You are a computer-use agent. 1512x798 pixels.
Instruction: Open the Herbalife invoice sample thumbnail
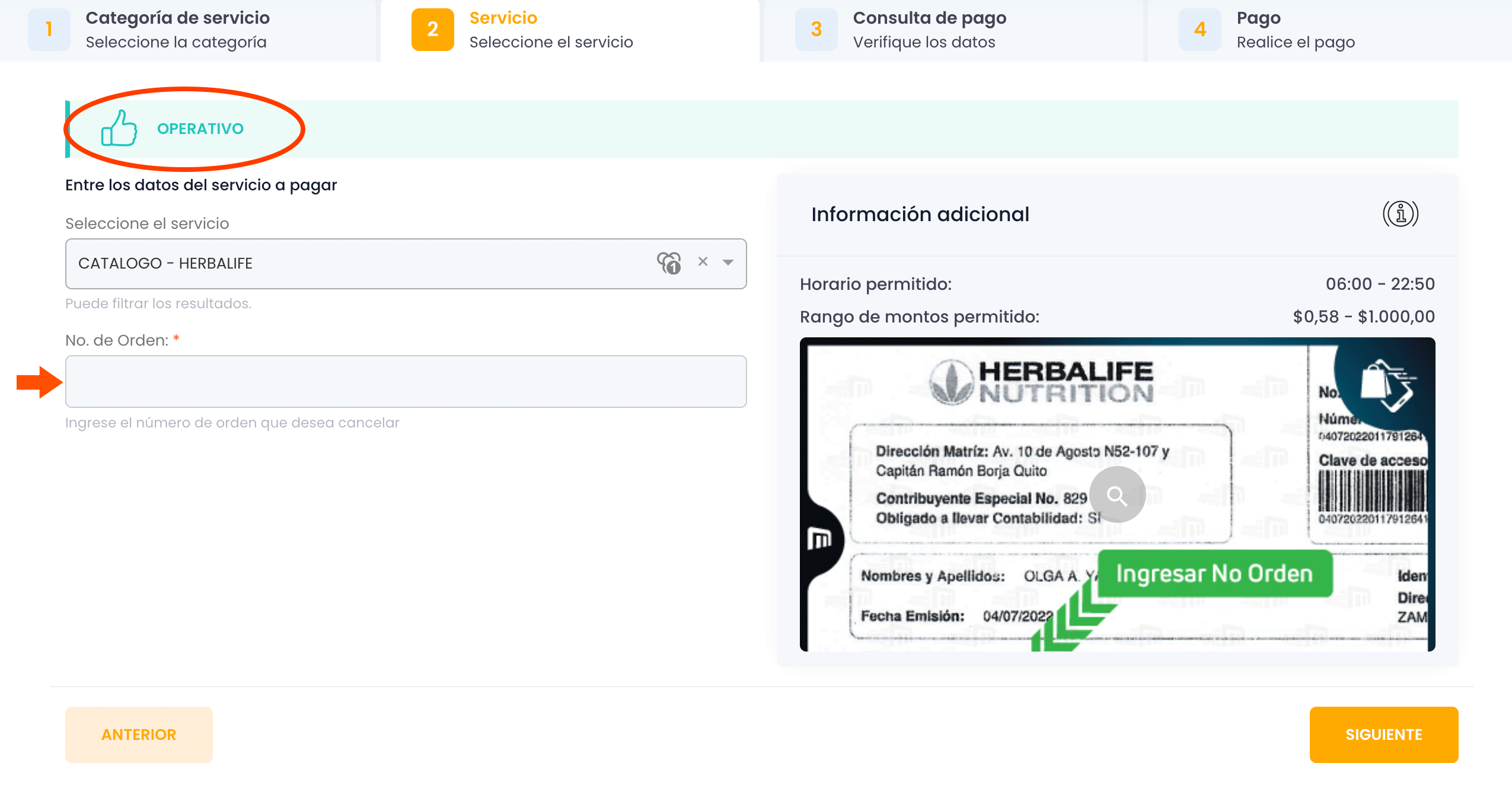(x=1117, y=494)
